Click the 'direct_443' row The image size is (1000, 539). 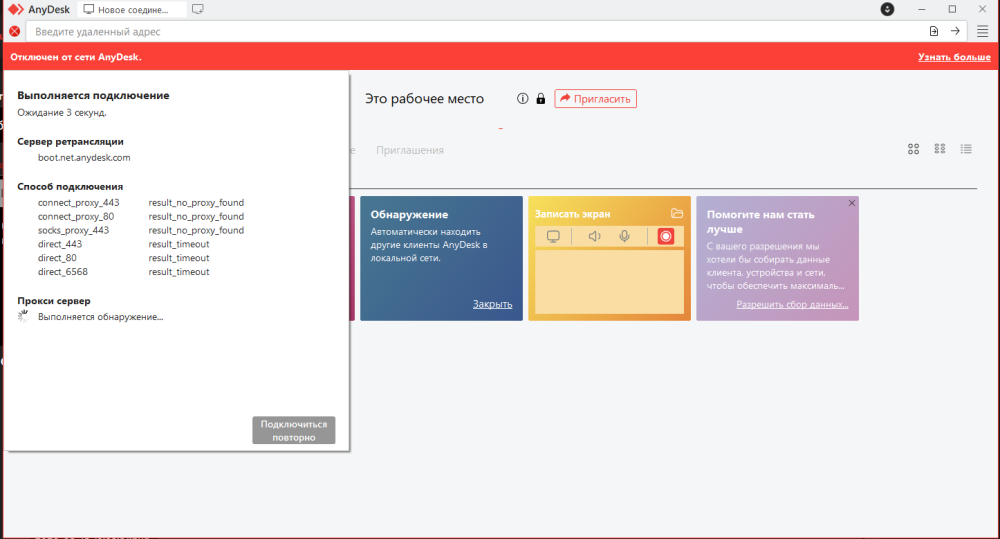click(124, 244)
